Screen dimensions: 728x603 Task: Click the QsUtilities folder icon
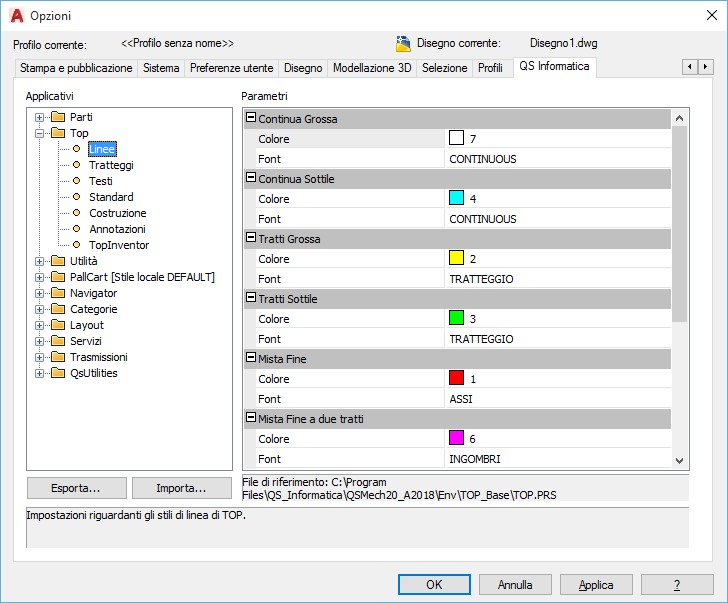point(58,373)
